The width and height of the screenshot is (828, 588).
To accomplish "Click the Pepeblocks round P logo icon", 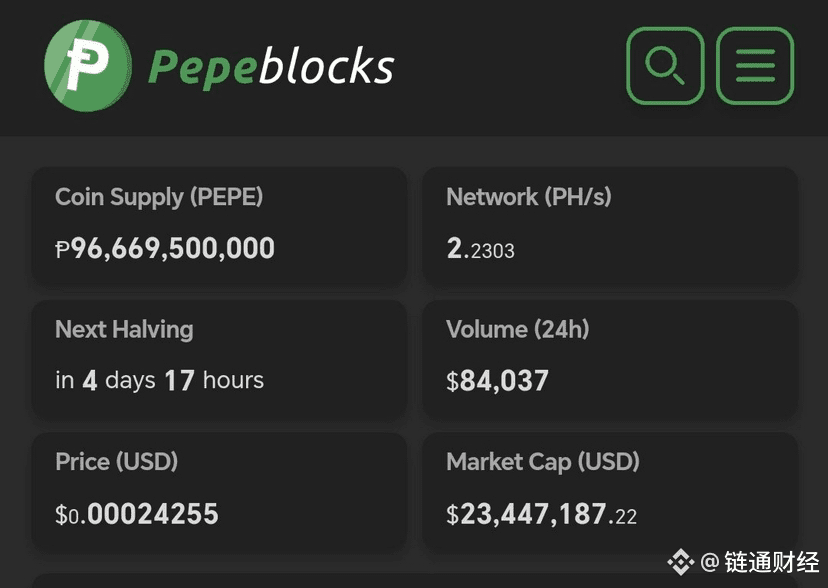I will point(88,66).
